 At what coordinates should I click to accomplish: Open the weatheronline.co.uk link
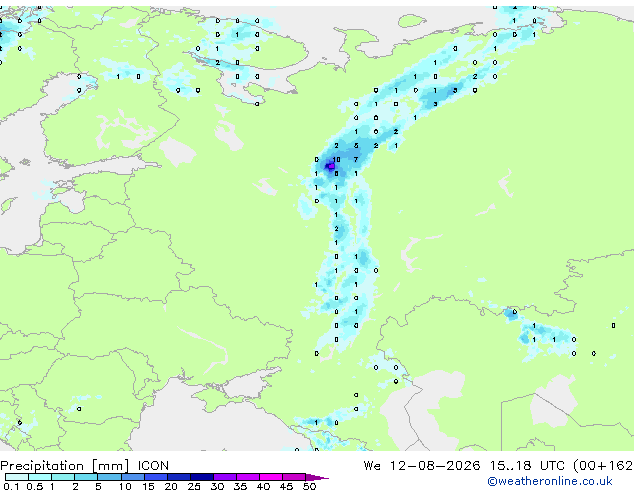[x=550, y=481]
